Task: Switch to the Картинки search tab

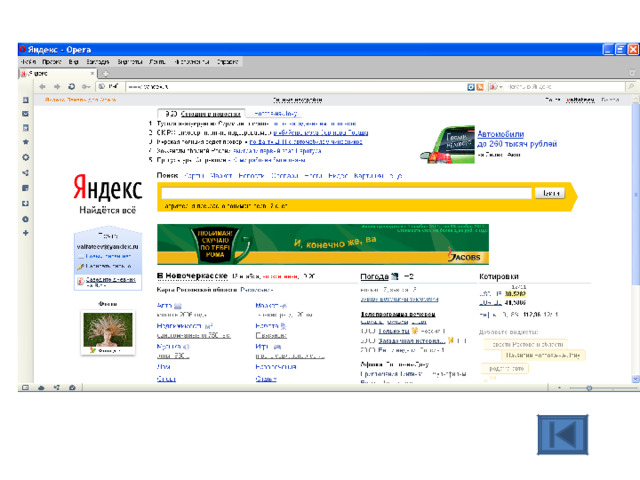Action: [369, 176]
